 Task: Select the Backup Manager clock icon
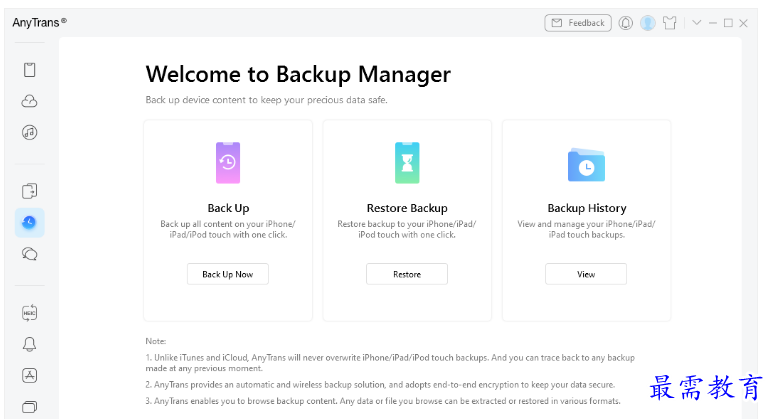(x=30, y=222)
